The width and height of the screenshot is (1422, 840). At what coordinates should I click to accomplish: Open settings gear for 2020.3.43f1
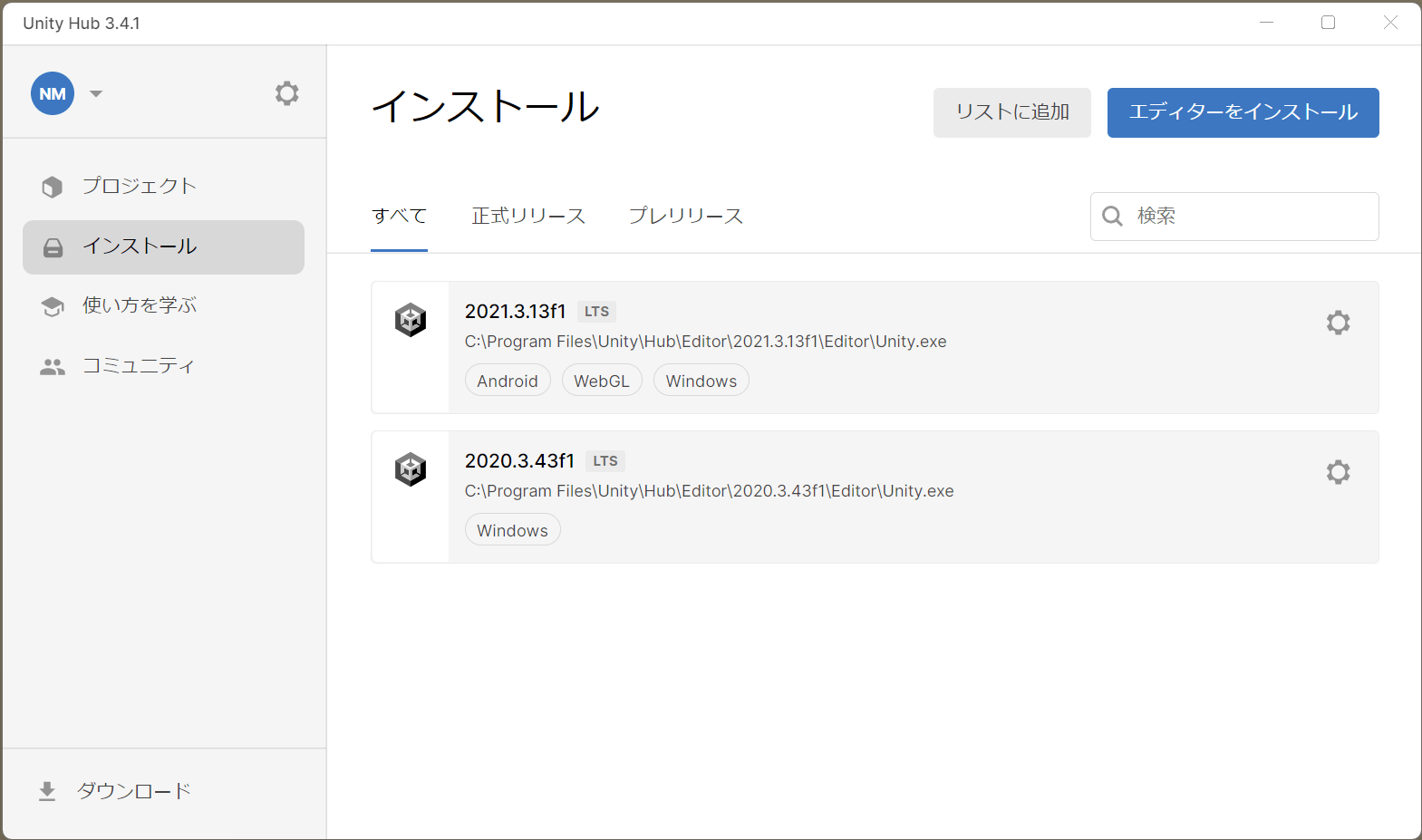pos(1339,472)
